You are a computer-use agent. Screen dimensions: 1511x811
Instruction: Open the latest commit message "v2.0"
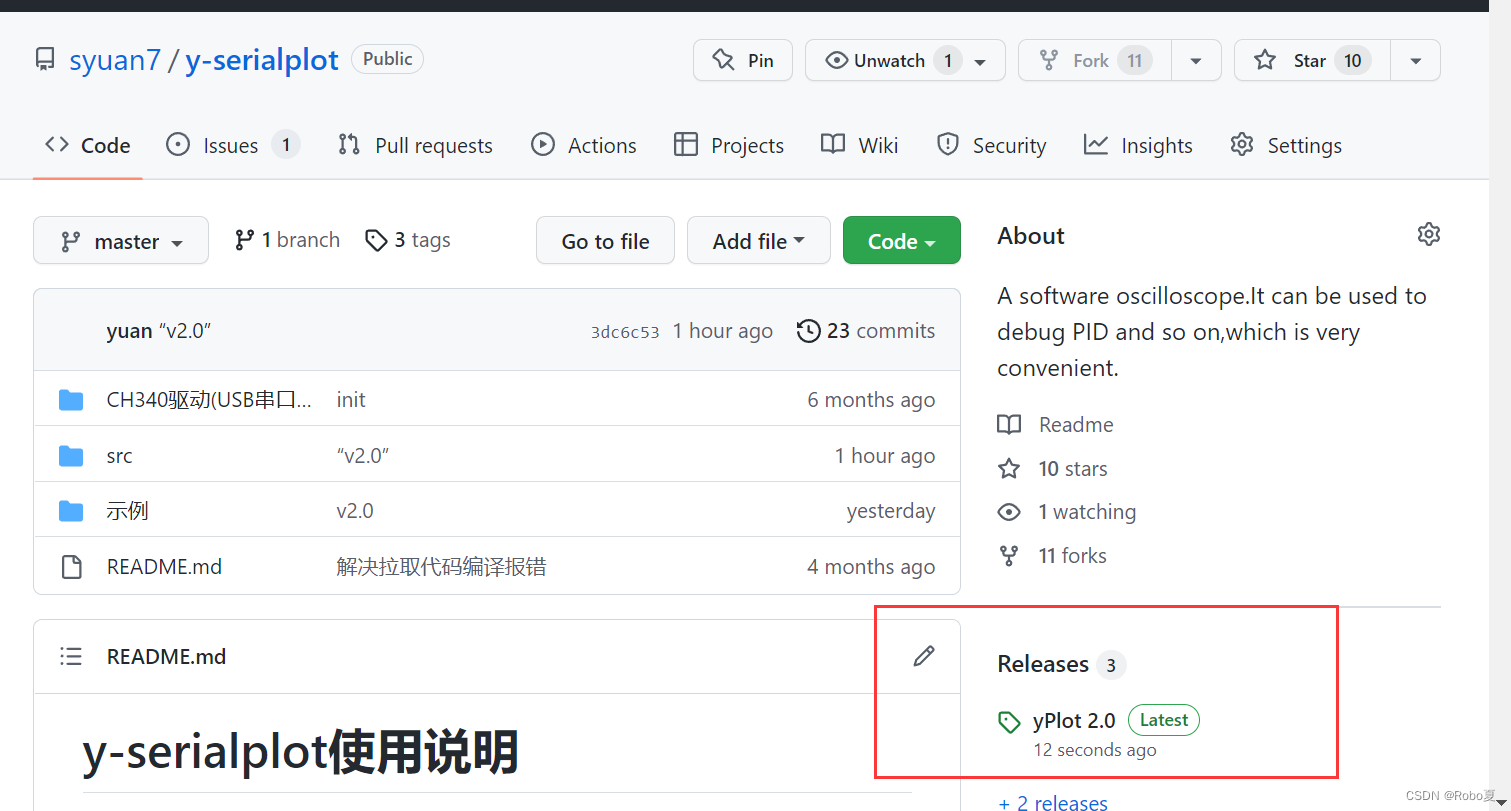[185, 331]
